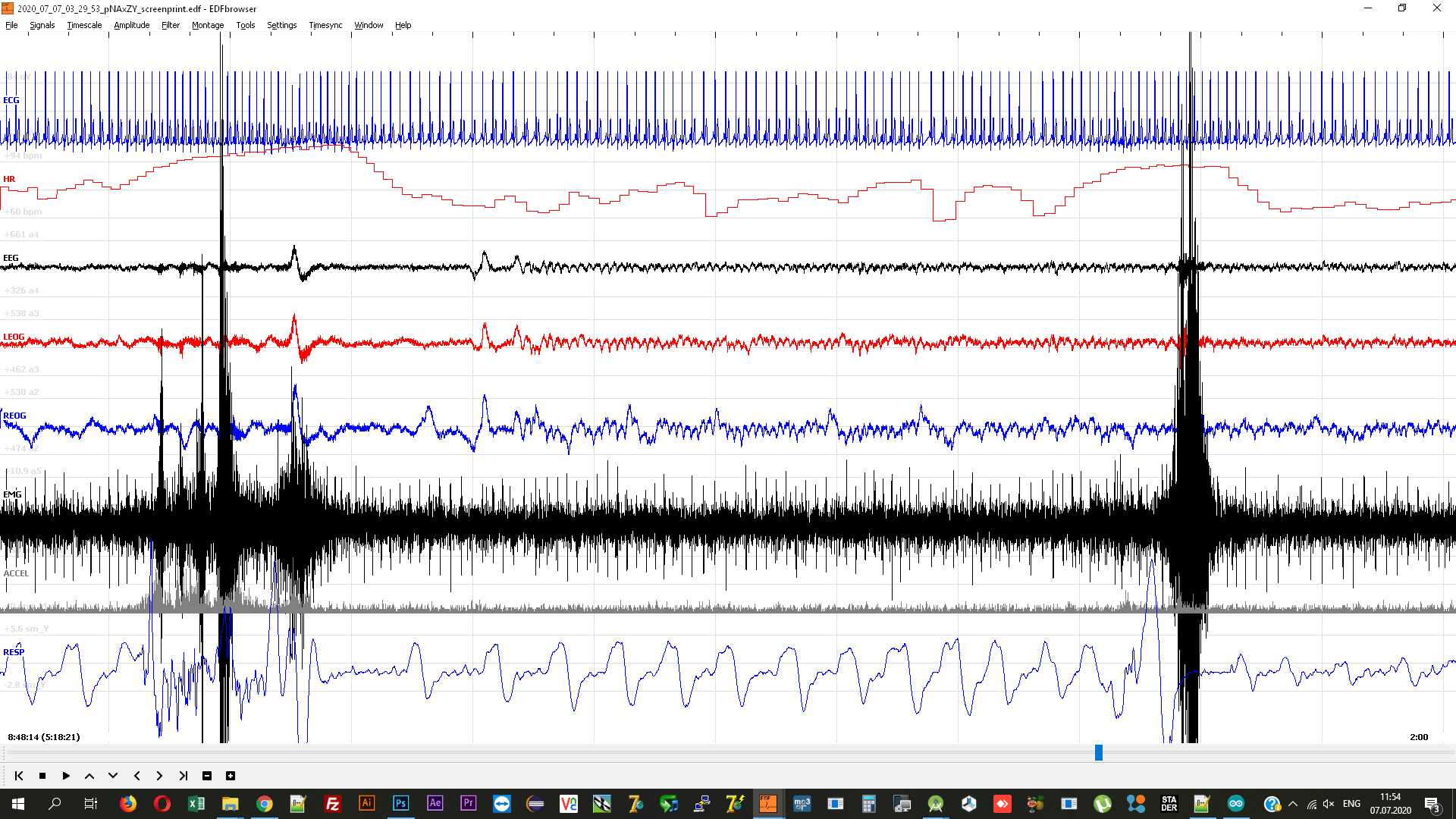Screen dimensions: 1456x819
Task: Open File Explorer from the taskbar
Action: coord(230,804)
